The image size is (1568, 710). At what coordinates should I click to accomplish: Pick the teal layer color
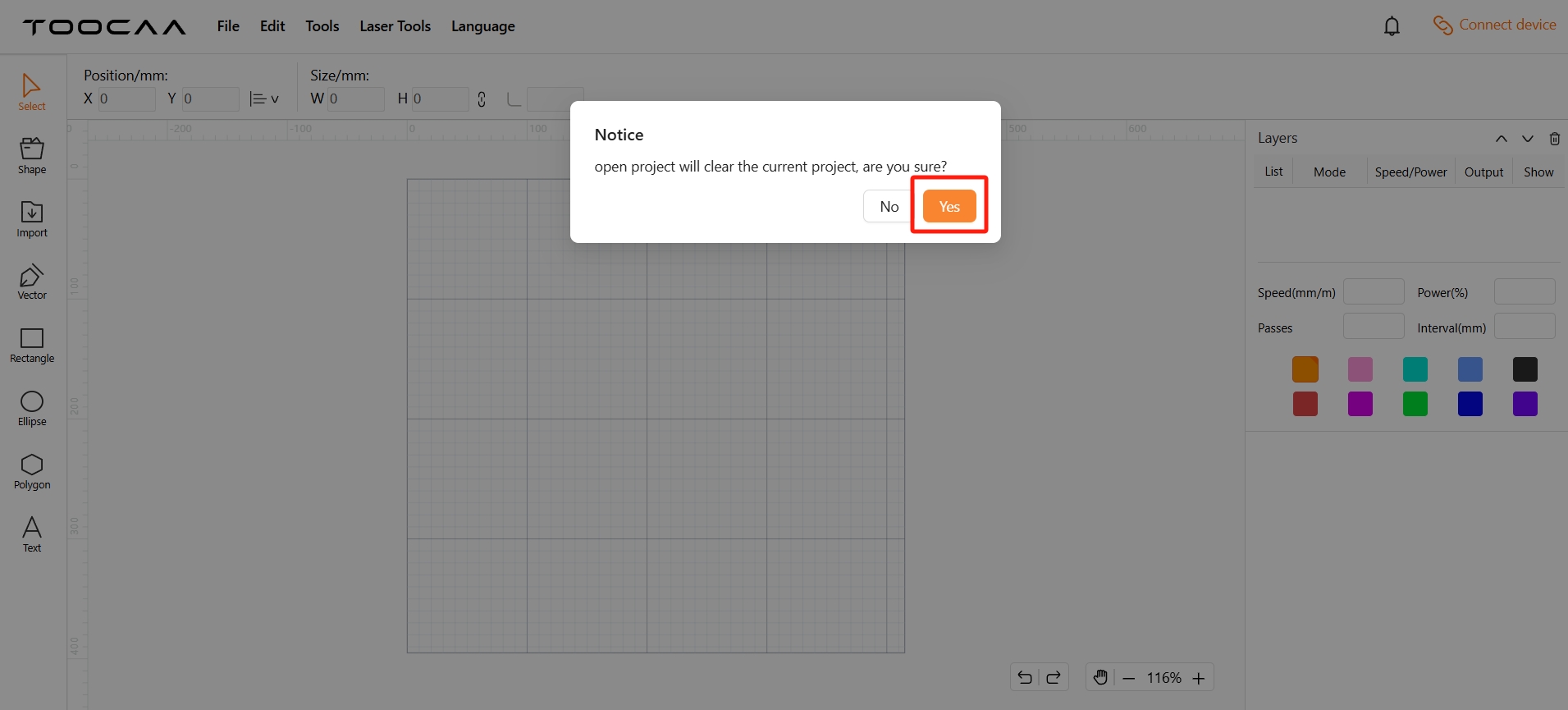1415,369
